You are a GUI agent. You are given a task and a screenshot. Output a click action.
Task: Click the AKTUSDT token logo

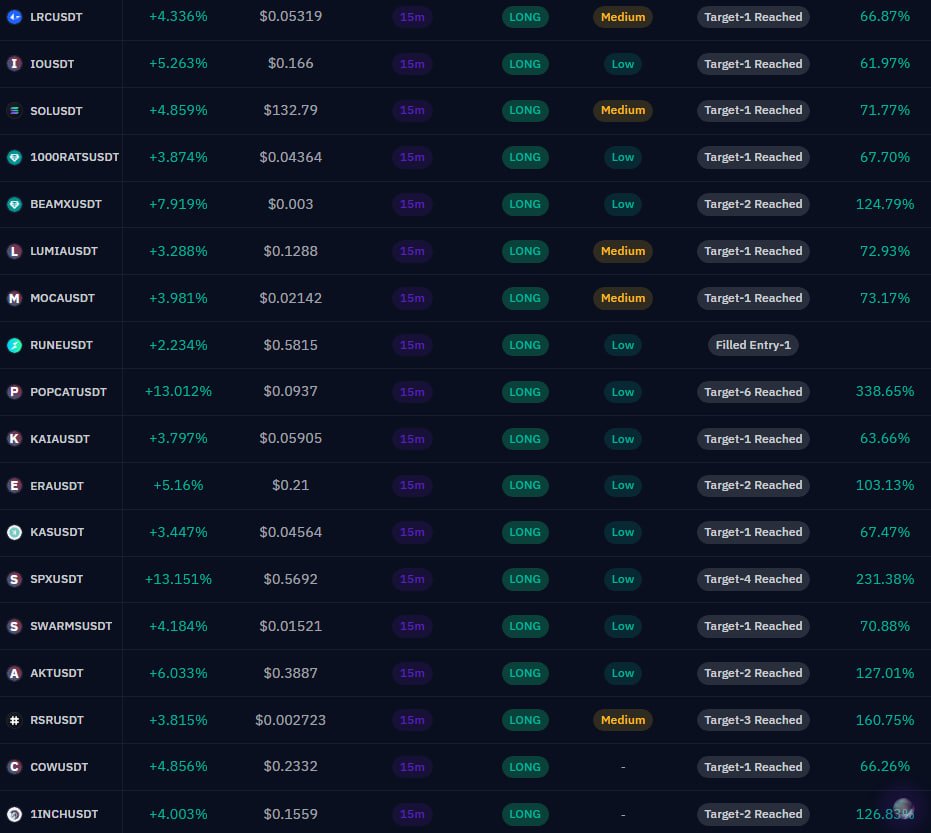14,672
